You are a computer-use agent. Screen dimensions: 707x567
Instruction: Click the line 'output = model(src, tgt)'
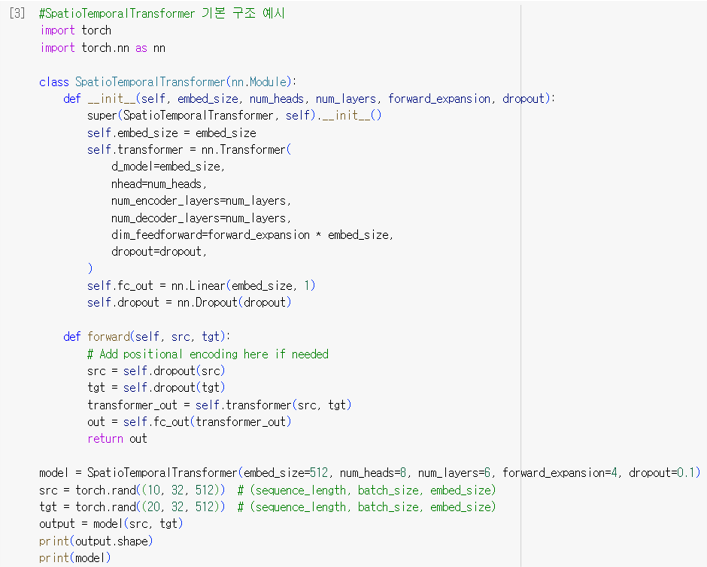[x=111, y=523]
